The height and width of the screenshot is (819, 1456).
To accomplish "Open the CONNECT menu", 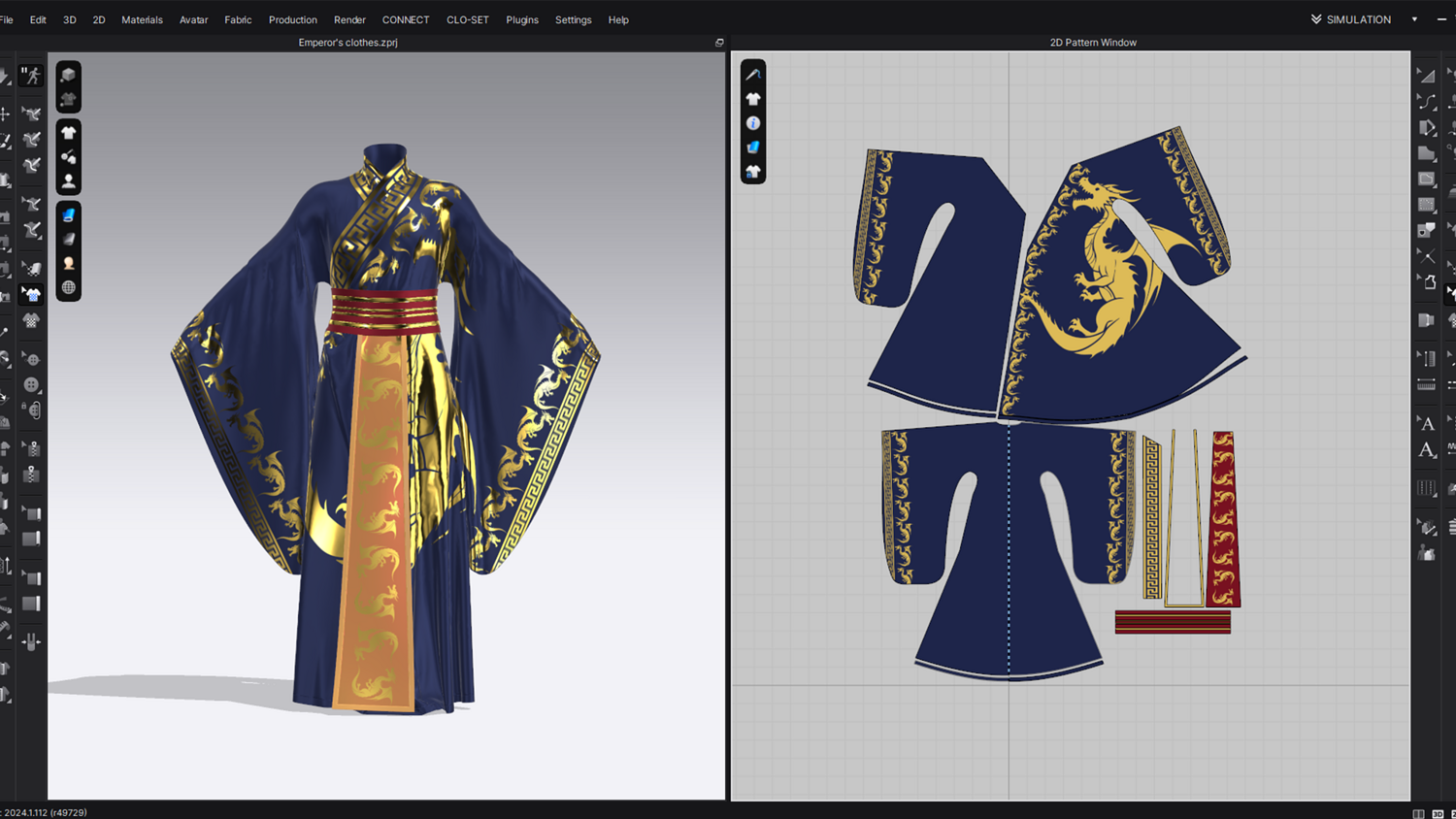I will point(406,19).
